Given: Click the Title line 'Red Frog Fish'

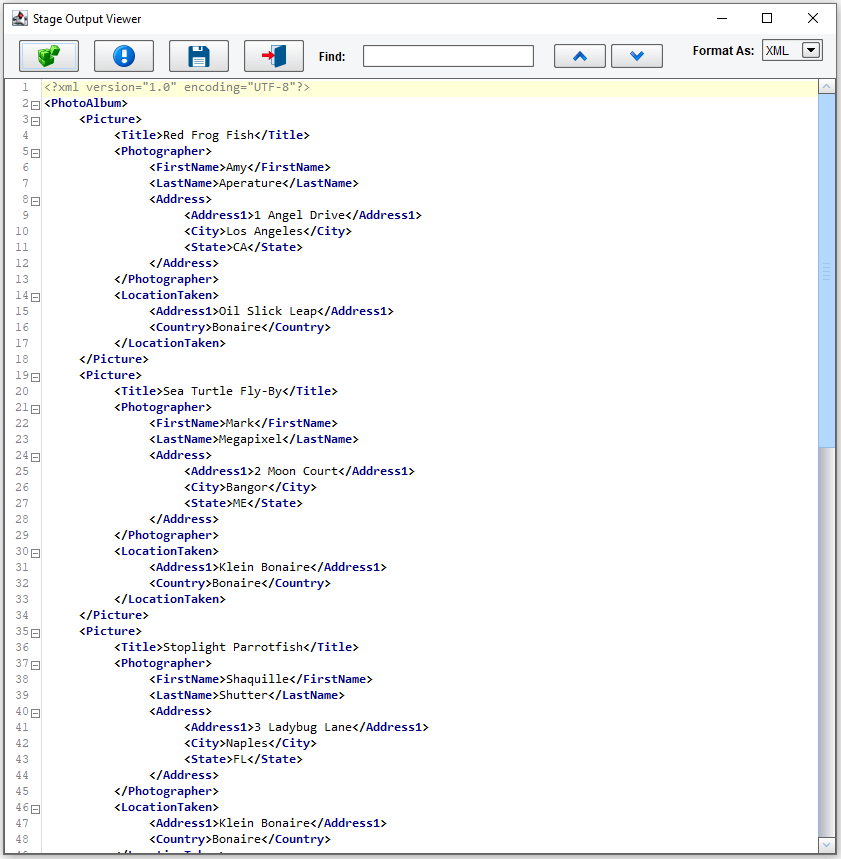Looking at the screenshot, I should (212, 135).
